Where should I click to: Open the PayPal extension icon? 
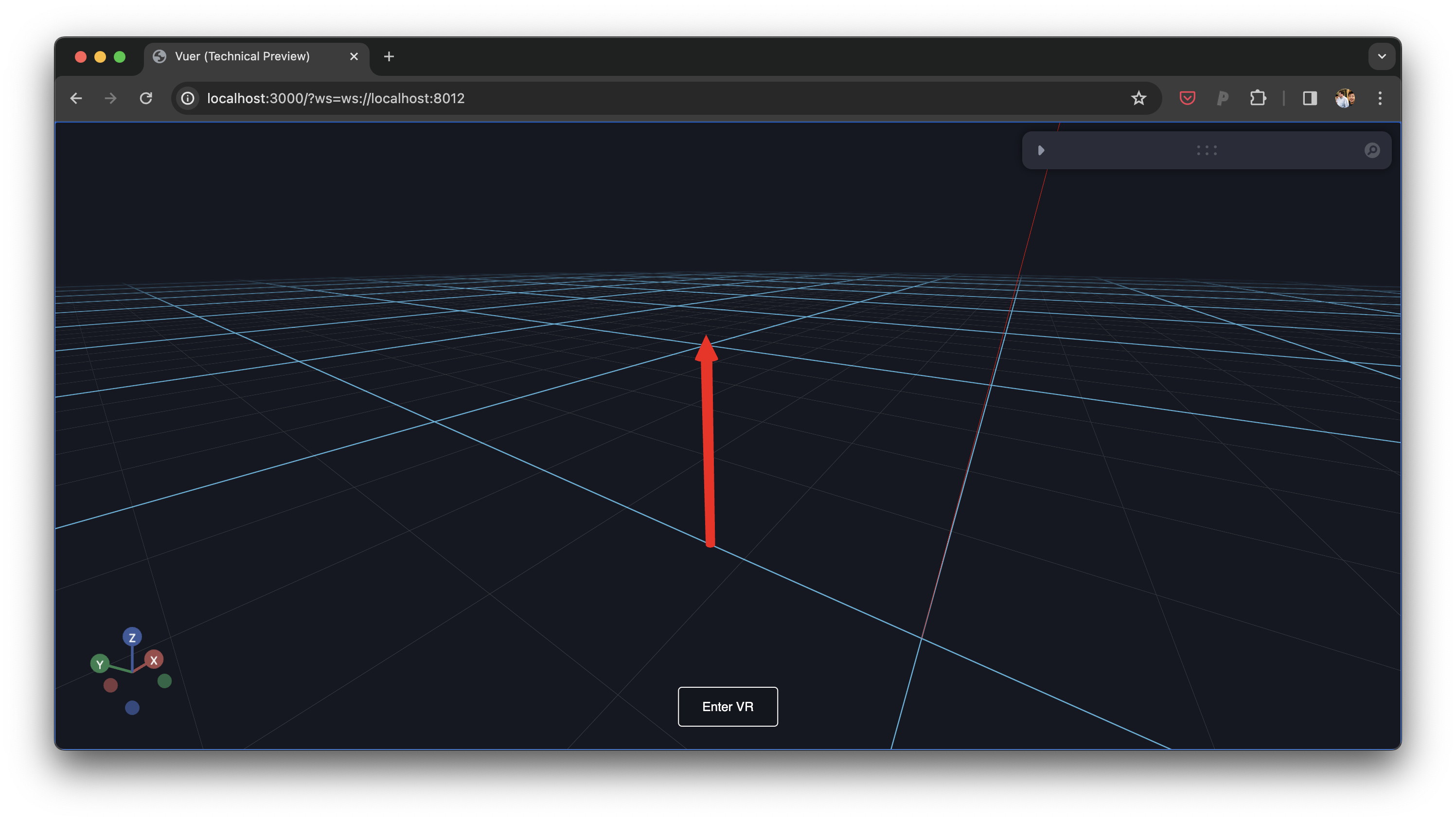point(1222,98)
